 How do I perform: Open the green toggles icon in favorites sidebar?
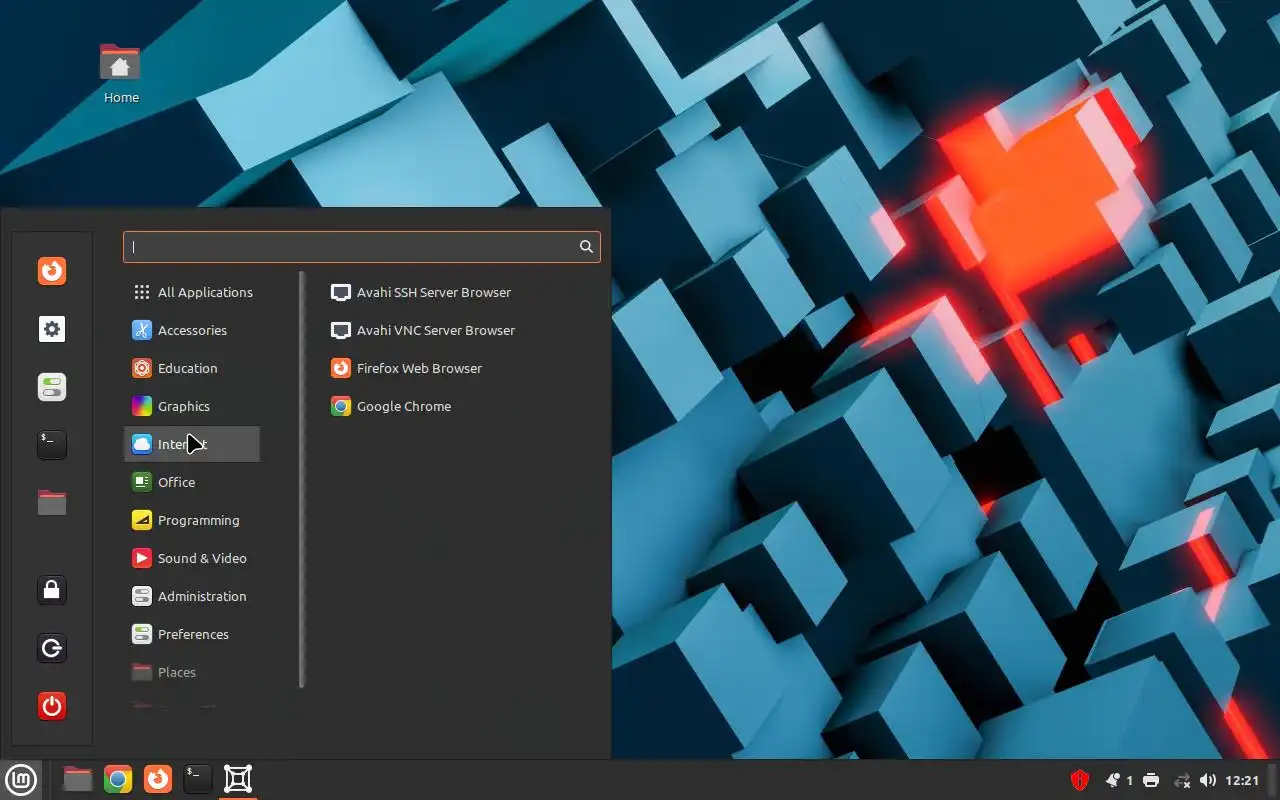pyautogui.click(x=52, y=387)
